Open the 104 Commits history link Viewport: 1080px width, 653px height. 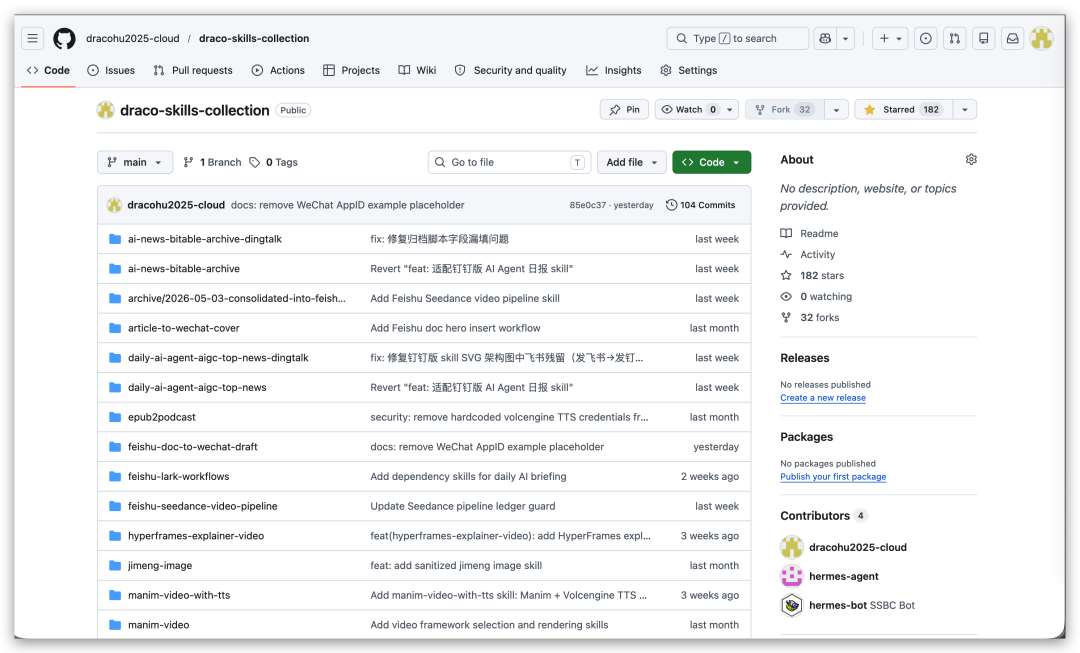[700, 205]
